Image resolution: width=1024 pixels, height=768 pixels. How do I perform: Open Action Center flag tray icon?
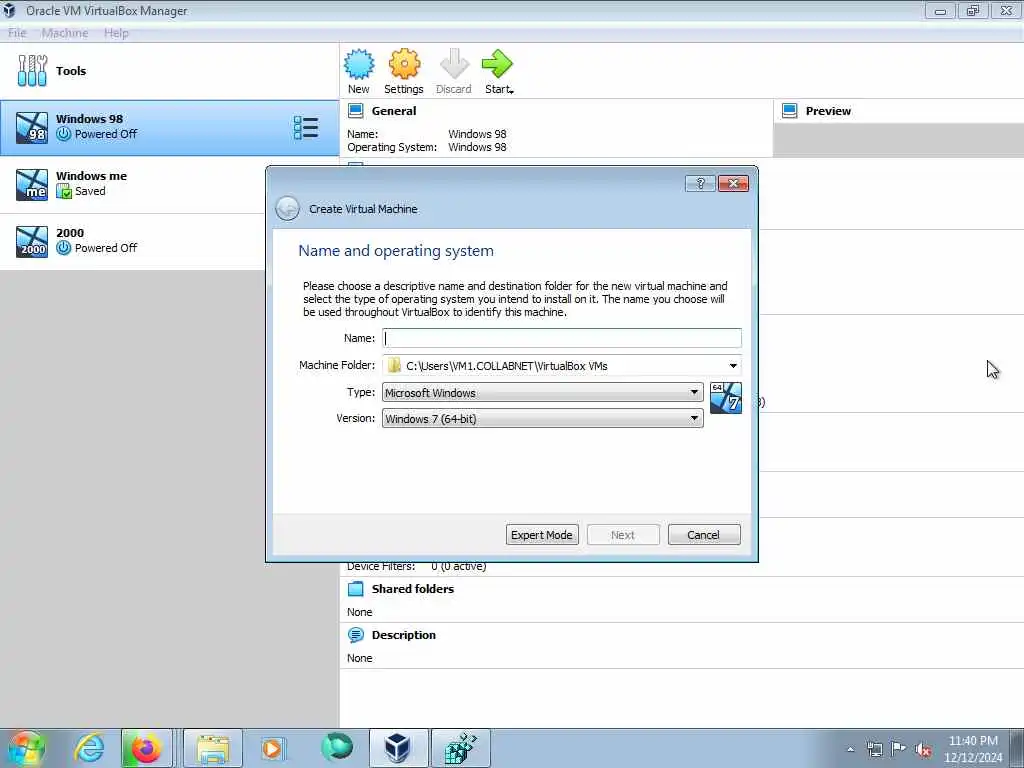899,749
